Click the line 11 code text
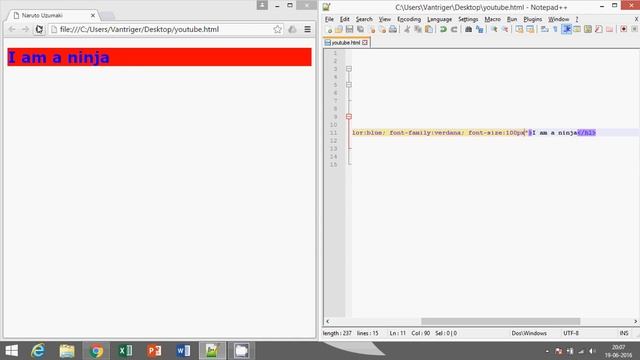This screenshot has height=360, width=640. [474, 133]
